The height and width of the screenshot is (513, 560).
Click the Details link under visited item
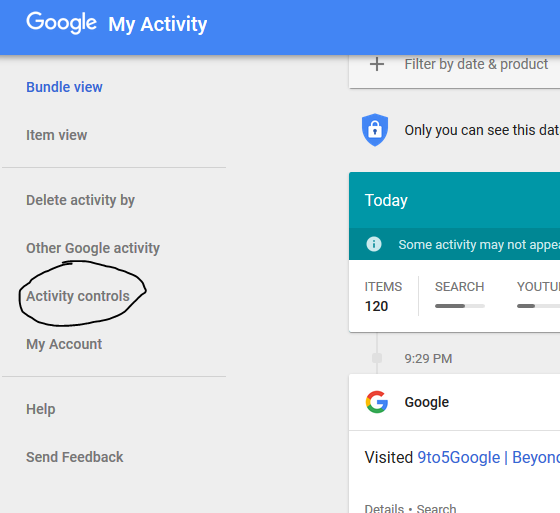click(x=384, y=508)
